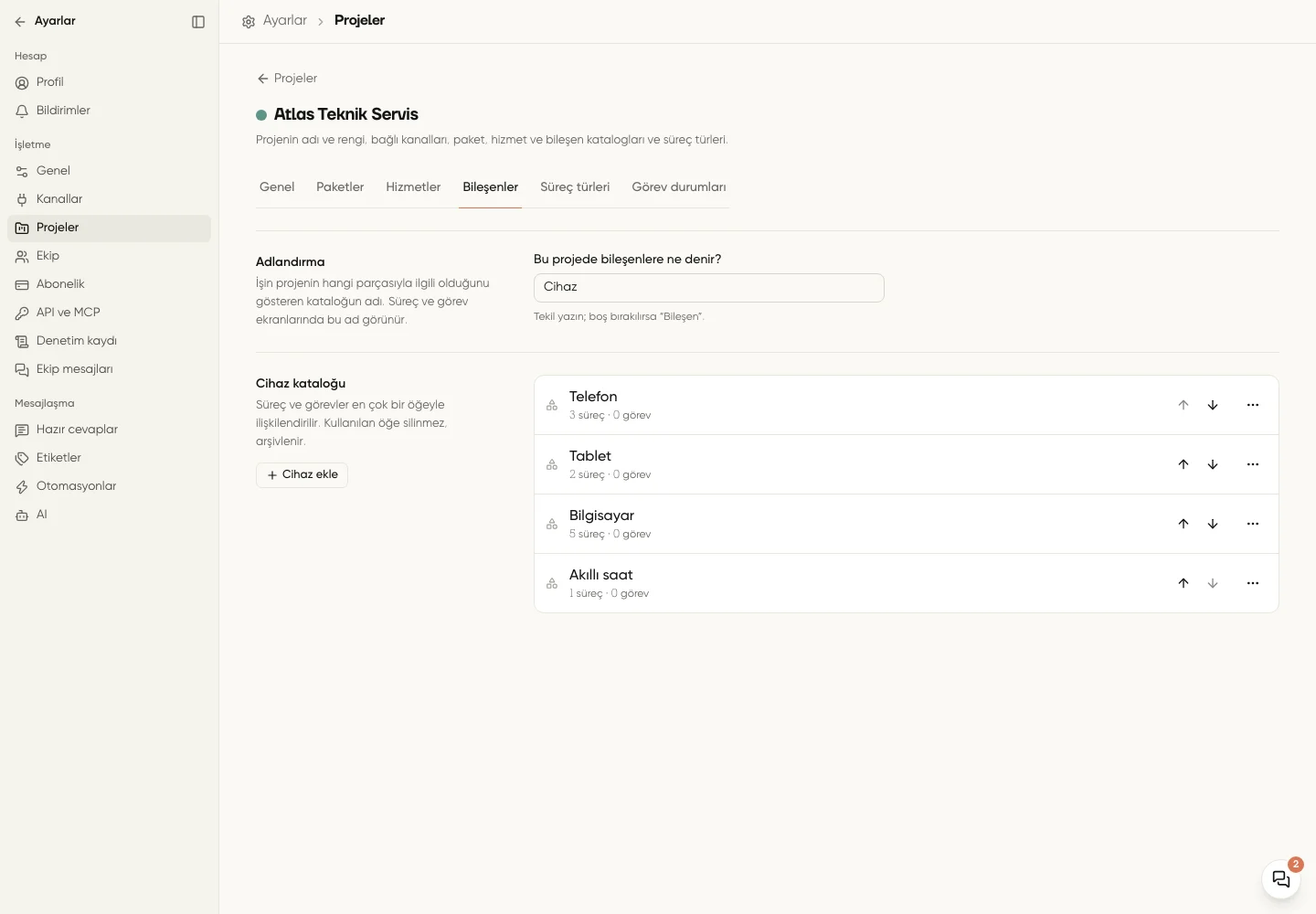Screen dimensions: 1316x914
Task: Open Ekip mesajları in sidebar
Action: pyautogui.click(x=109, y=369)
